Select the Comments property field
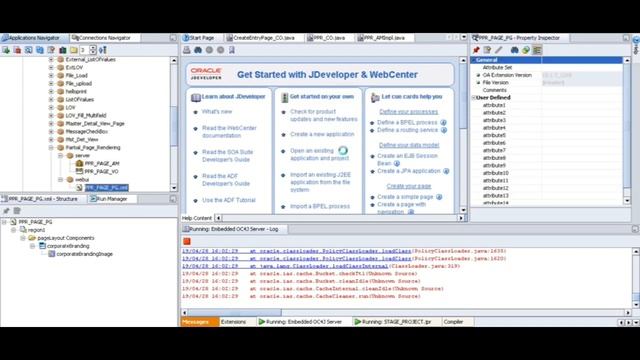 click(547, 90)
